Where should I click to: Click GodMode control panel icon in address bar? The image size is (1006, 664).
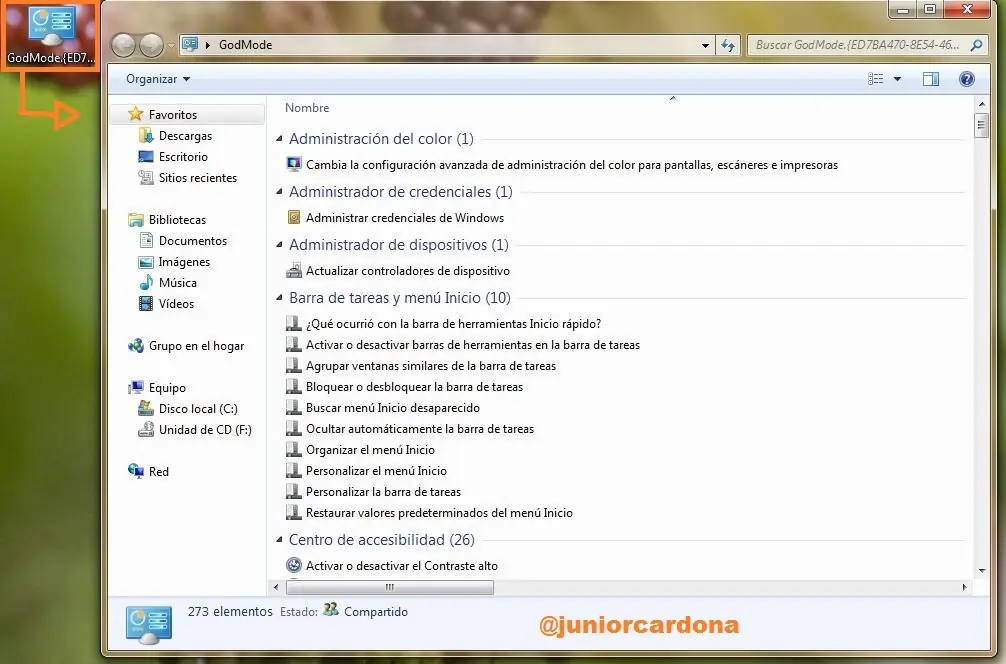point(190,45)
